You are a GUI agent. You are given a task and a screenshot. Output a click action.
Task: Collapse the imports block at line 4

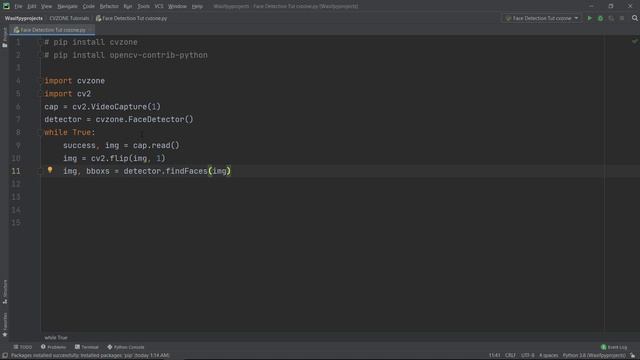pos(40,81)
